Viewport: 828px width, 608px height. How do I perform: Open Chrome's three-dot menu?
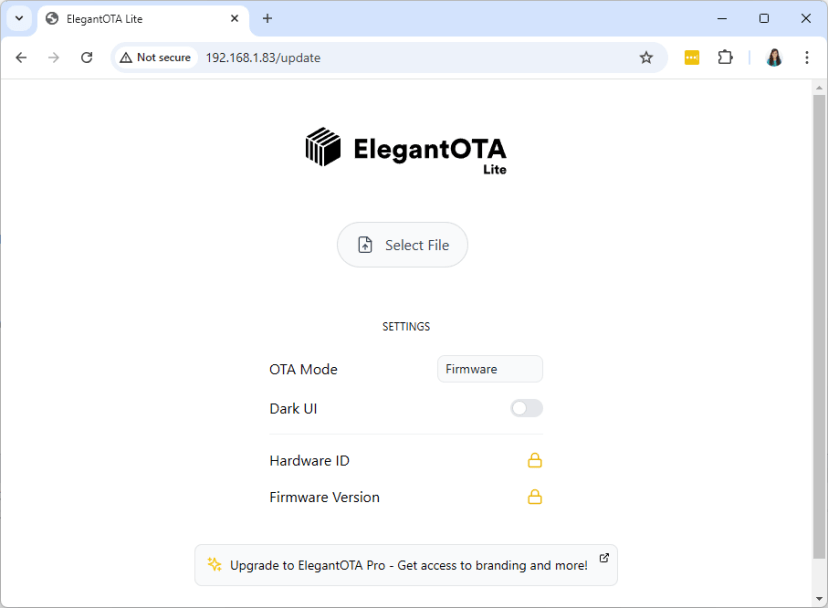pos(807,57)
